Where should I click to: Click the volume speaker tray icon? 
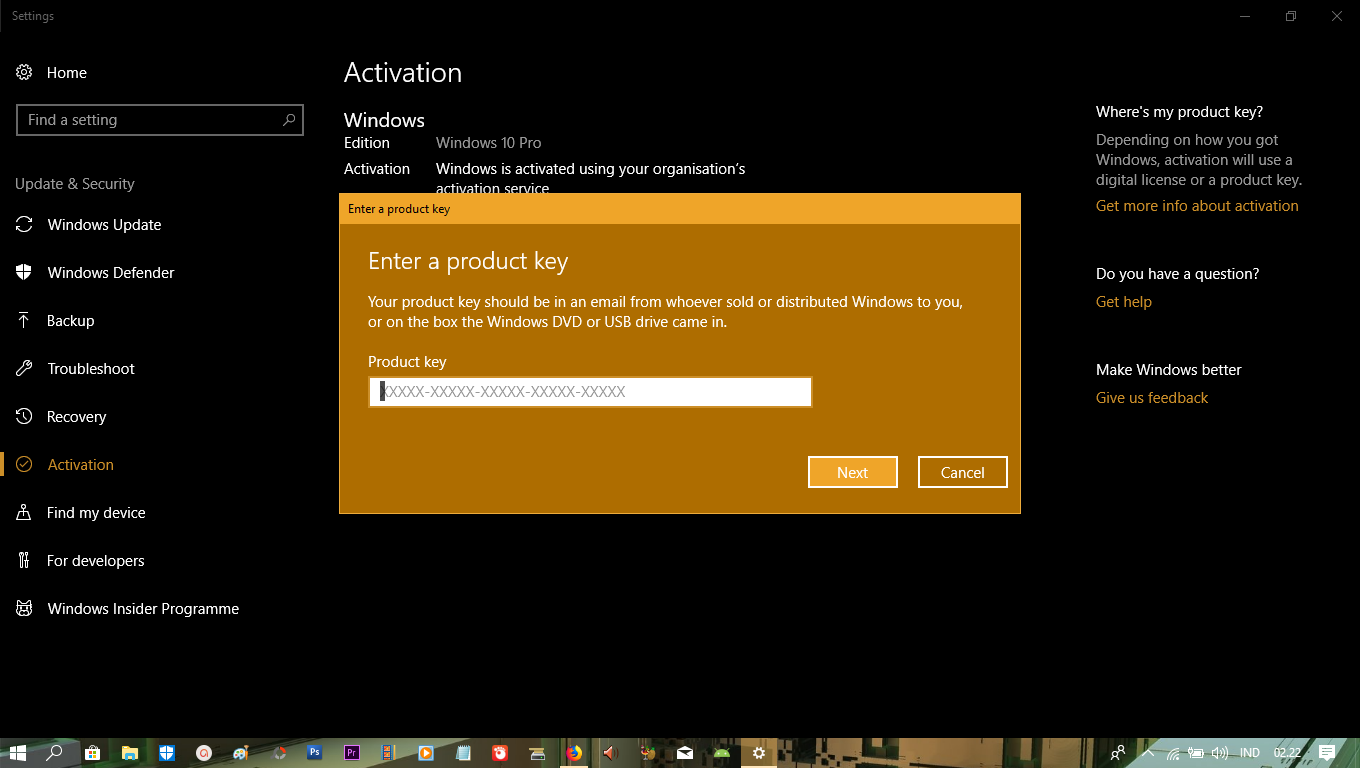tap(1219, 753)
